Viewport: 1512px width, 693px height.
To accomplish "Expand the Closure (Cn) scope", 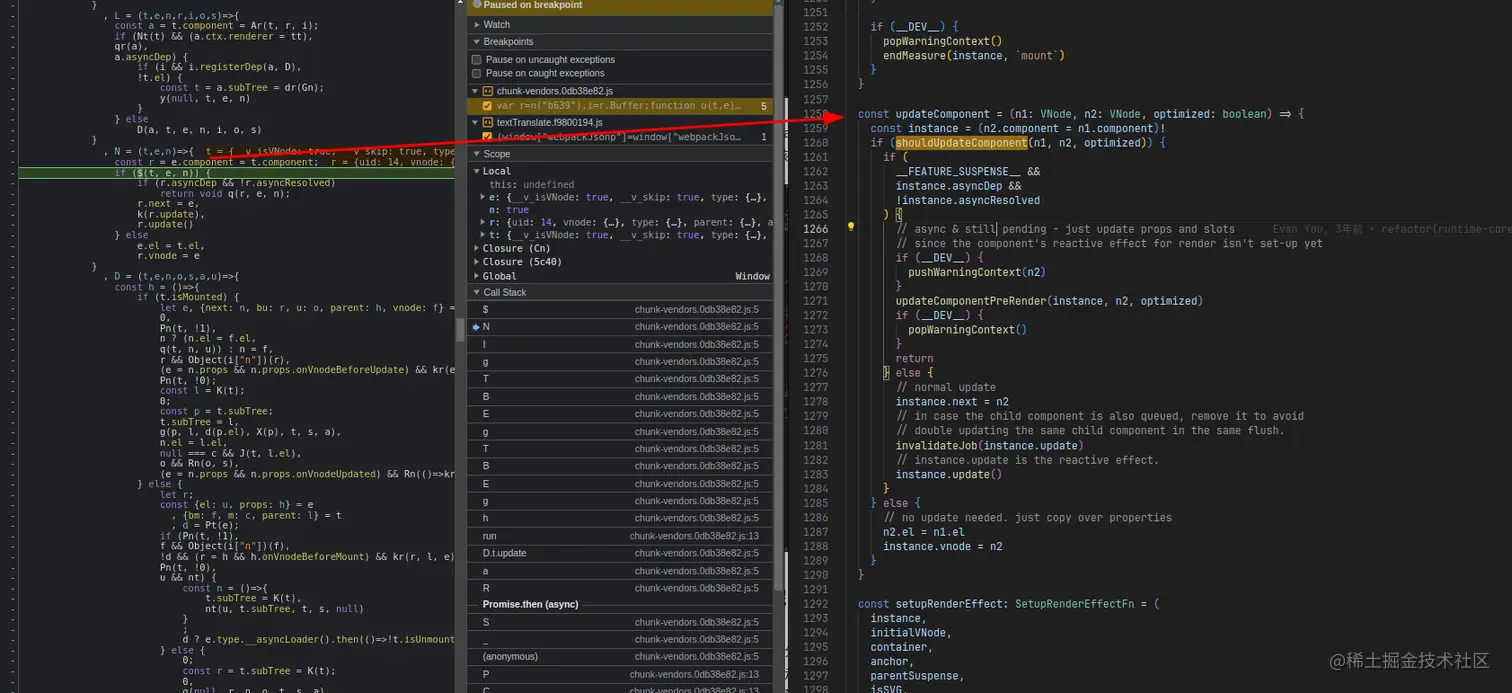I will [x=476, y=248].
